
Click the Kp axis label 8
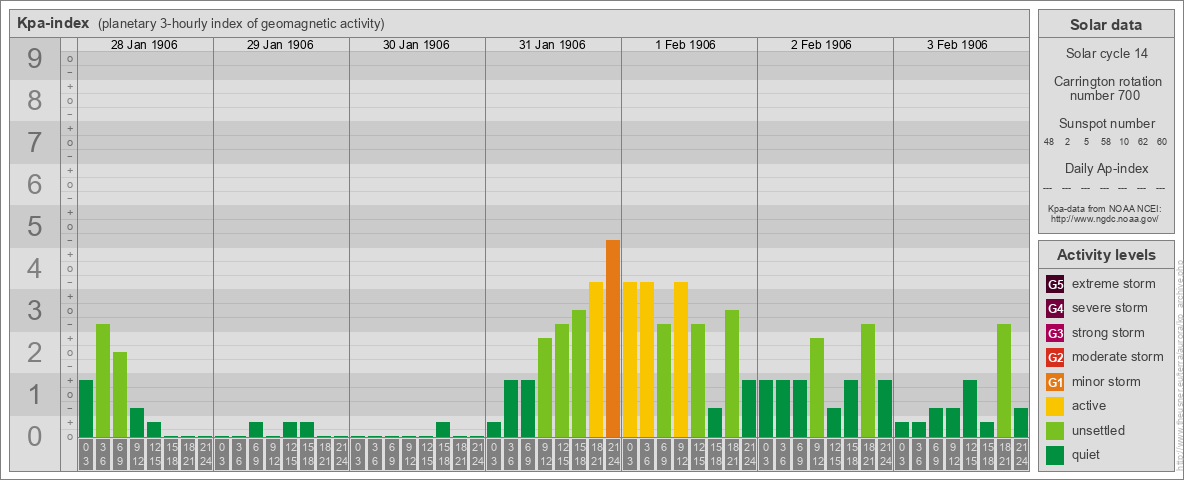34,100
